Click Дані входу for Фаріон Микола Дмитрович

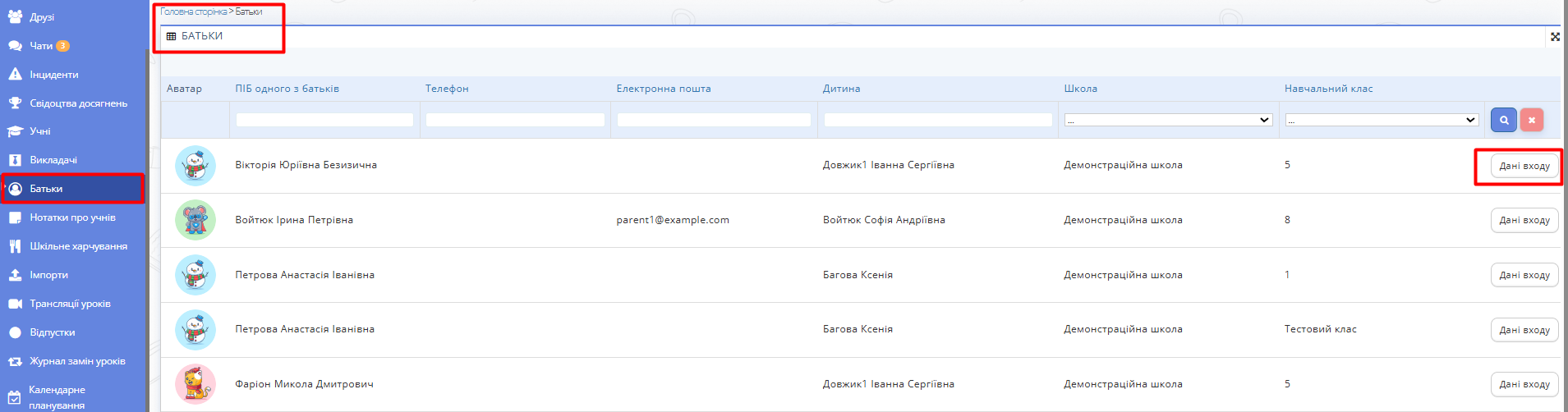tap(1524, 384)
